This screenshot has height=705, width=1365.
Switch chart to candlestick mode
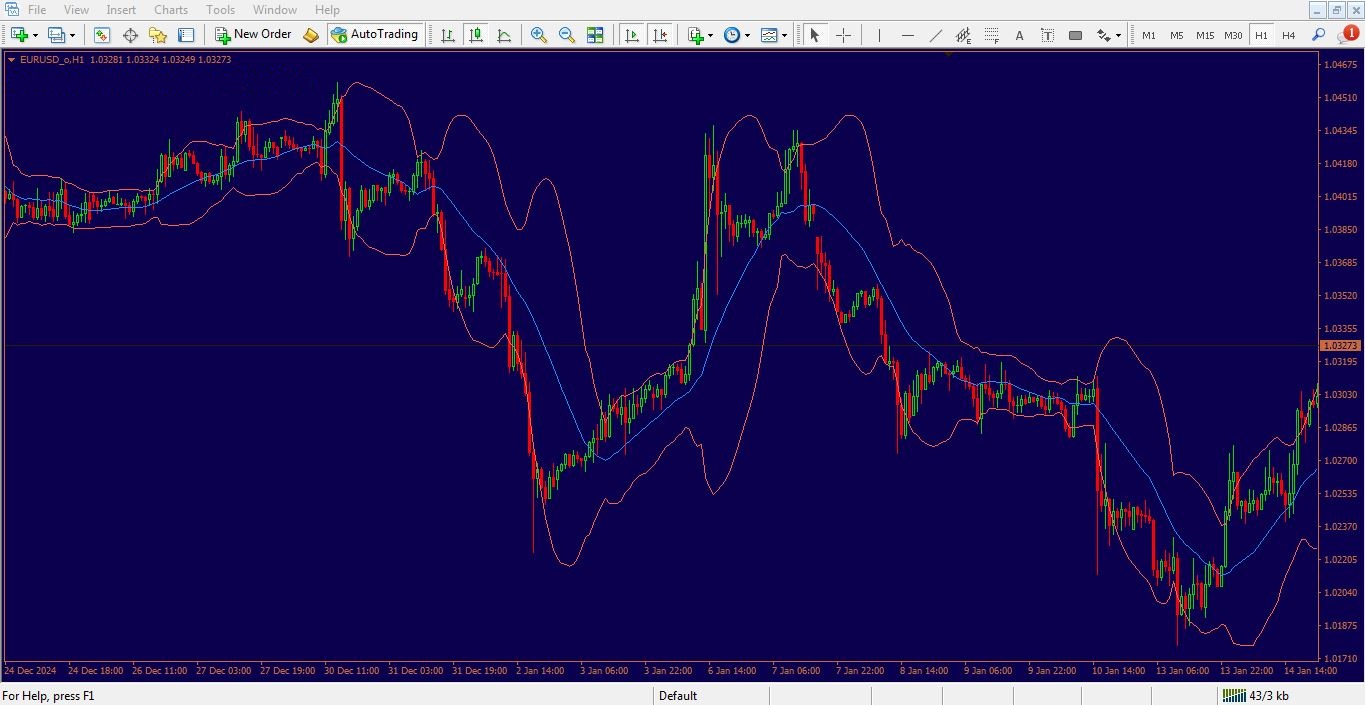pos(476,35)
